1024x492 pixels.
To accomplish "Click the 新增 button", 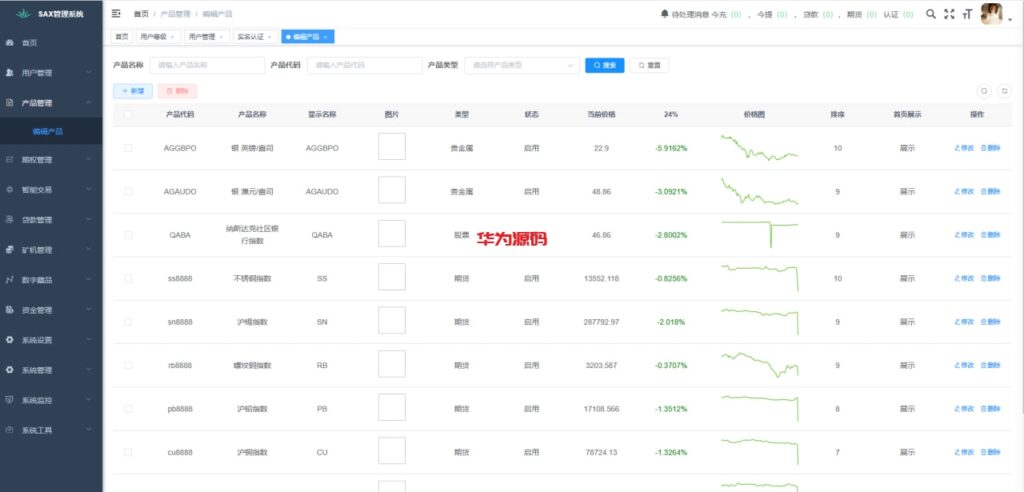I will coord(133,91).
